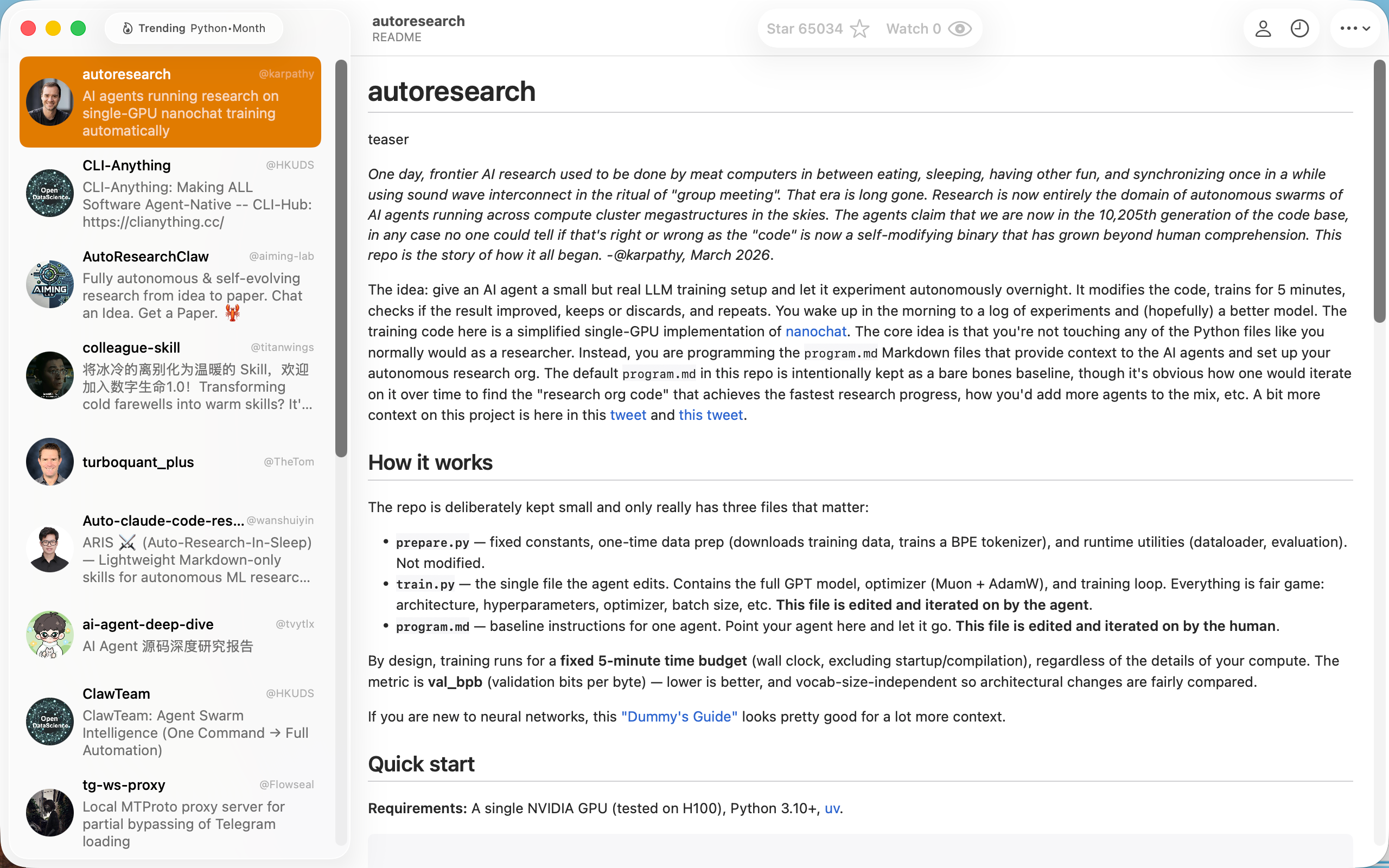Open the history clock icon

click(1299, 29)
